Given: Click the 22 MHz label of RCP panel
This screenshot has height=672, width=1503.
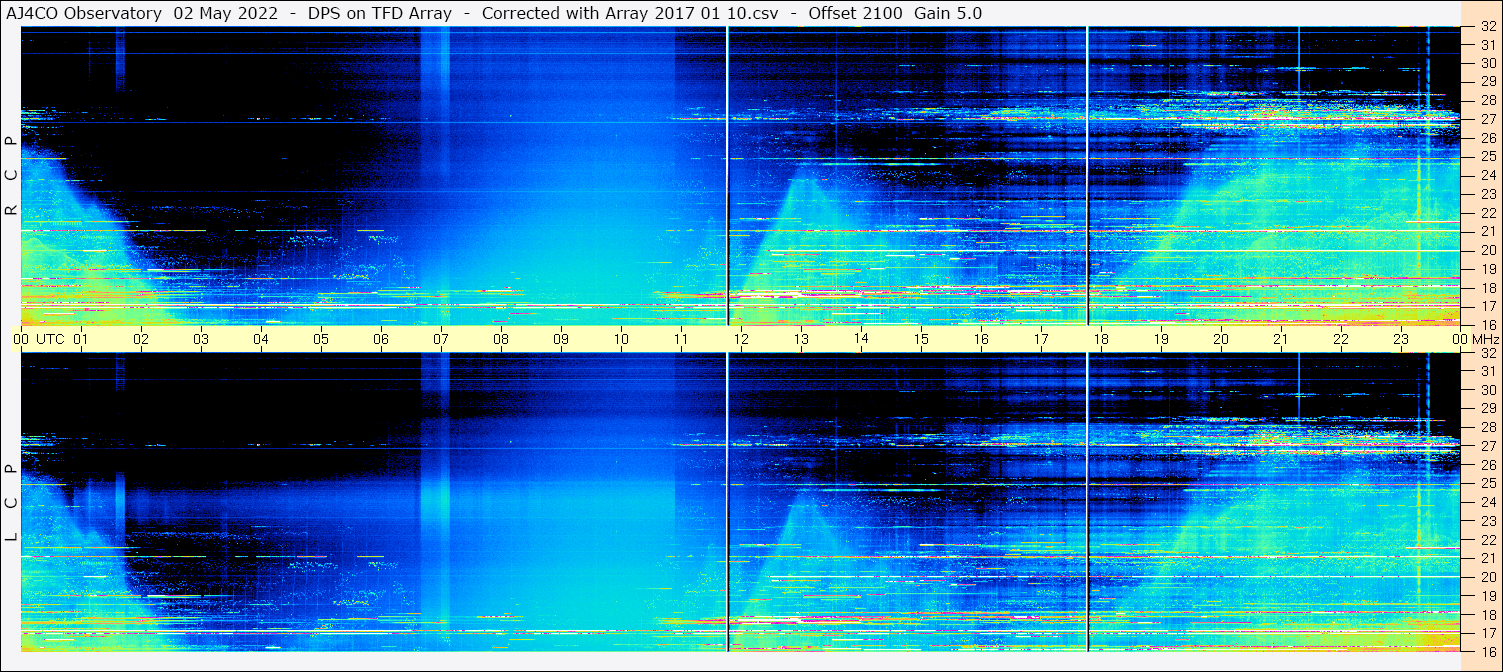Looking at the screenshot, I should (1487, 213).
